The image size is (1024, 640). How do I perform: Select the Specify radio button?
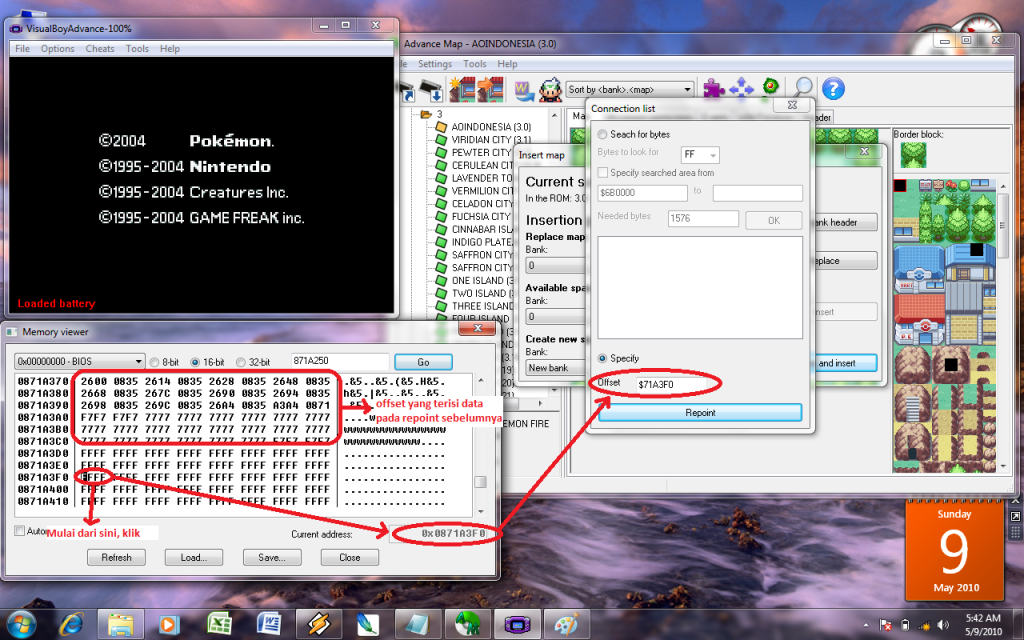pyautogui.click(x=602, y=358)
